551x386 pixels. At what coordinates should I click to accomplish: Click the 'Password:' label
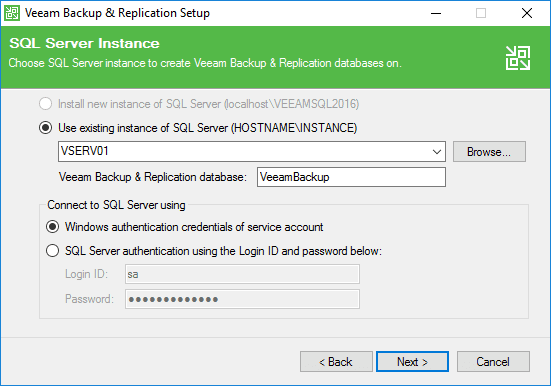[89, 299]
